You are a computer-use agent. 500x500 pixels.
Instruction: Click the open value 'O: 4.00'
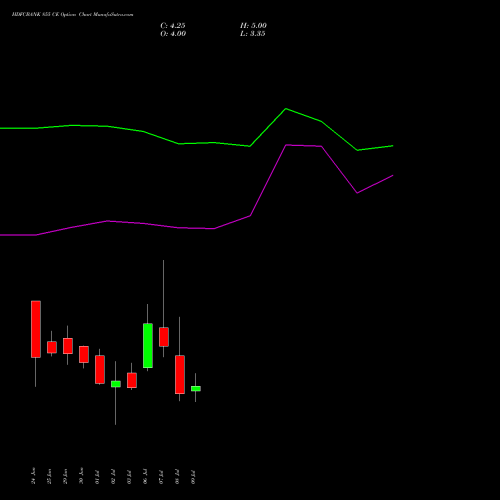(x=173, y=34)
